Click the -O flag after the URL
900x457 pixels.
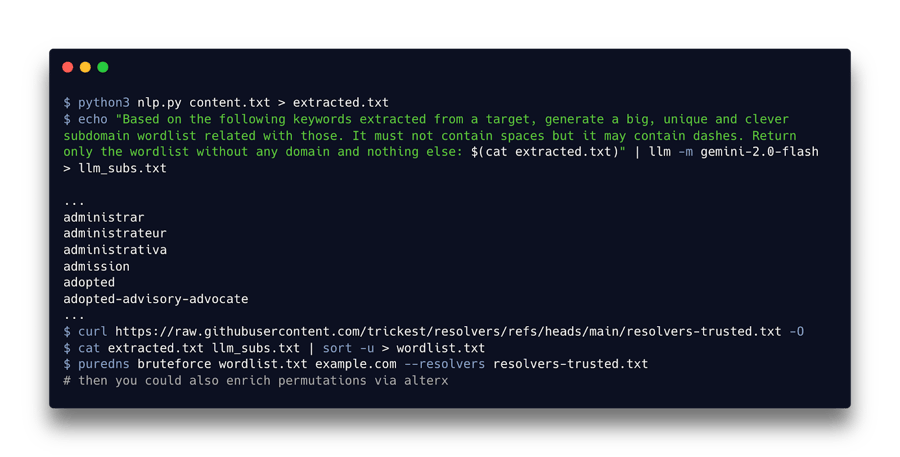pyautogui.click(x=796, y=331)
